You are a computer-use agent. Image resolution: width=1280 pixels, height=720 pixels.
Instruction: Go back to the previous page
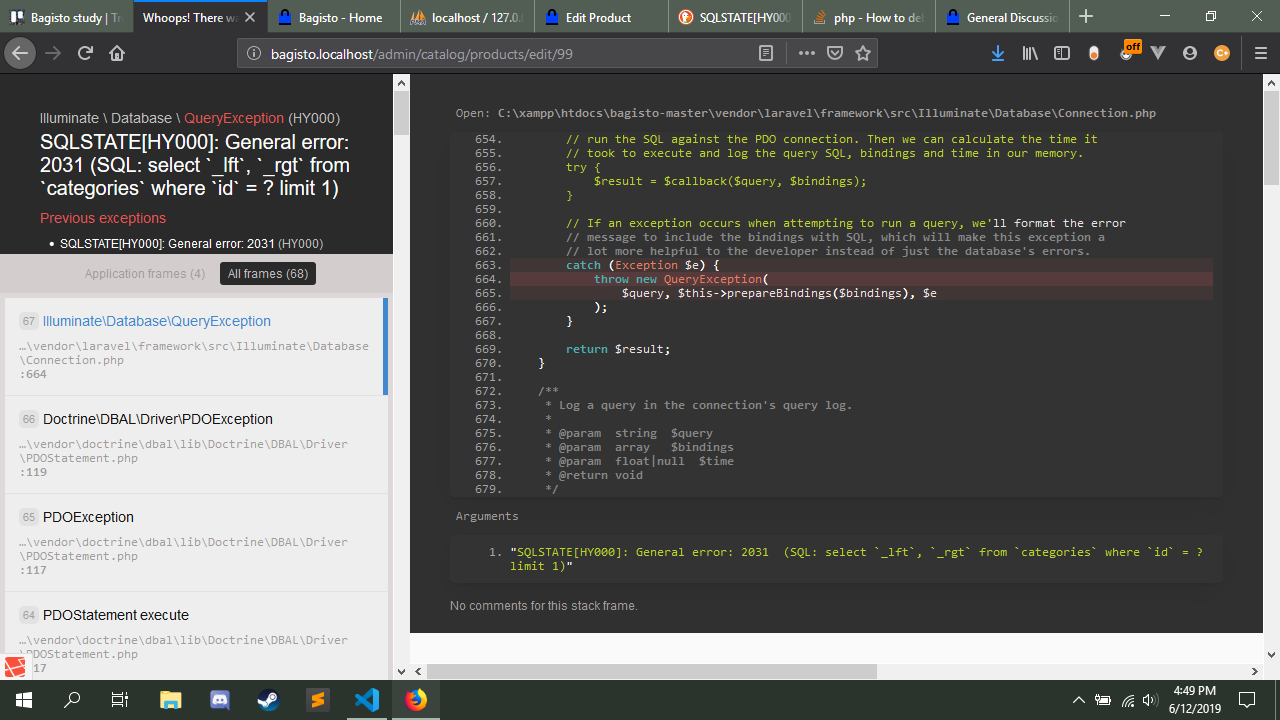20,53
